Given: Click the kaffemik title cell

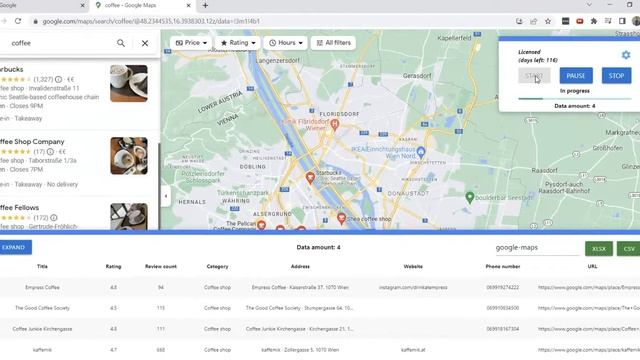Looking at the screenshot, I should pyautogui.click(x=42, y=350).
